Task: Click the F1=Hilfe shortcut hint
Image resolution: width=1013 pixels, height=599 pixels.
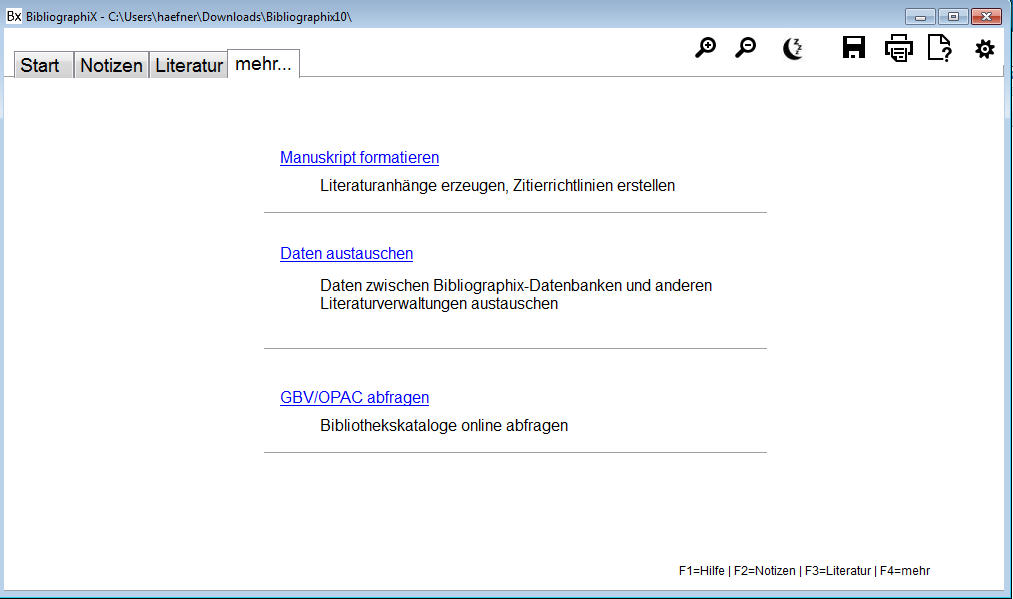Action: (x=702, y=571)
